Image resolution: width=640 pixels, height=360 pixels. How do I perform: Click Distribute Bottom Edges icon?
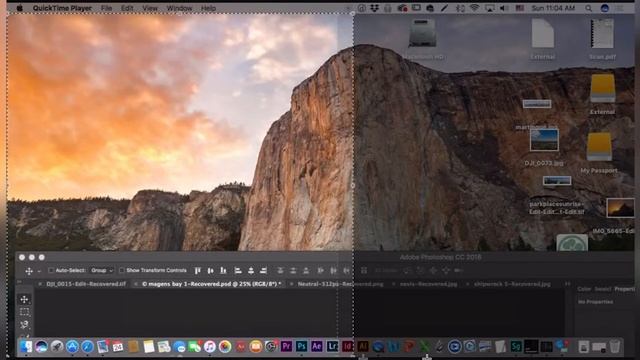pos(306,271)
